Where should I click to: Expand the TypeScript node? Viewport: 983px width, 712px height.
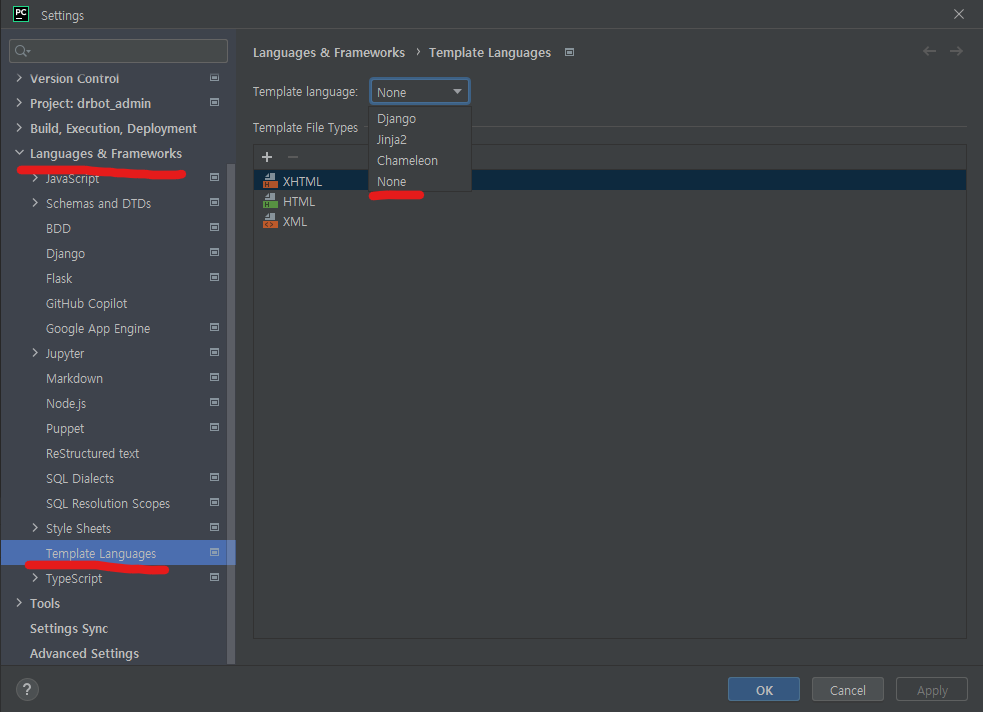35,578
